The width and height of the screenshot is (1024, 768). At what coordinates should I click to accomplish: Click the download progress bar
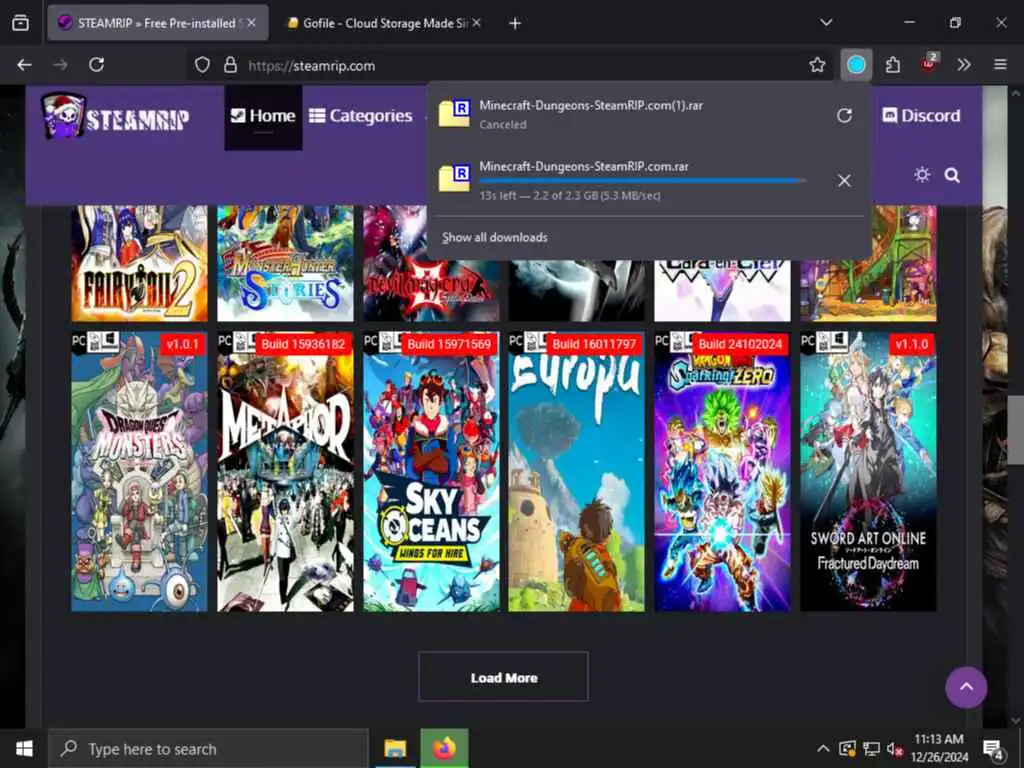point(643,180)
